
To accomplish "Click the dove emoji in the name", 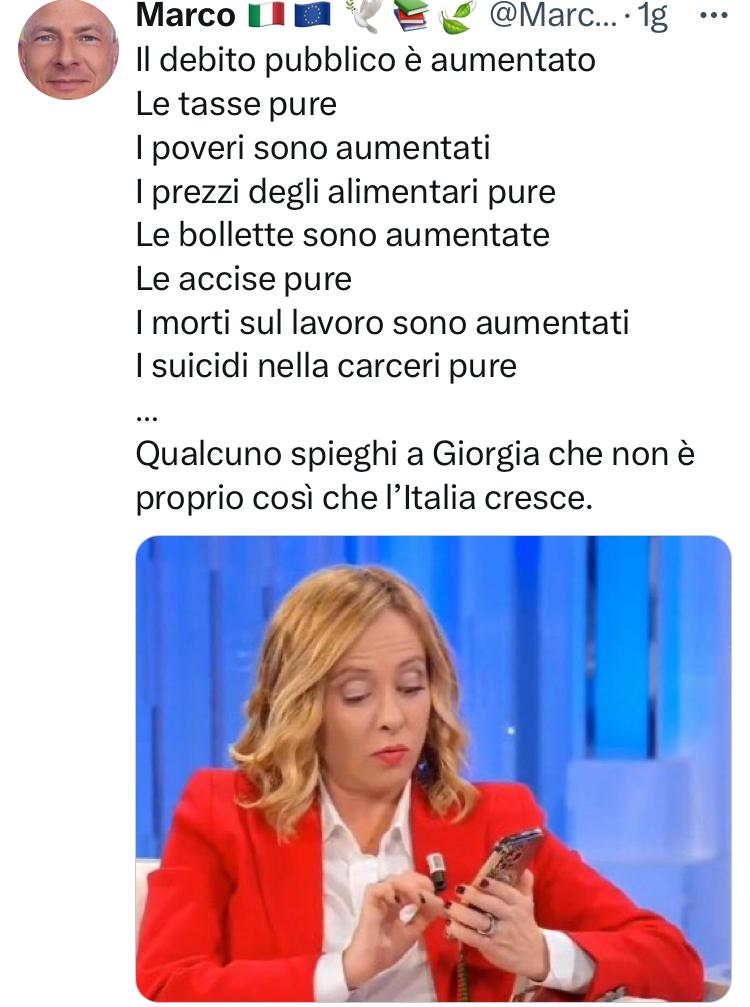I will [x=362, y=14].
